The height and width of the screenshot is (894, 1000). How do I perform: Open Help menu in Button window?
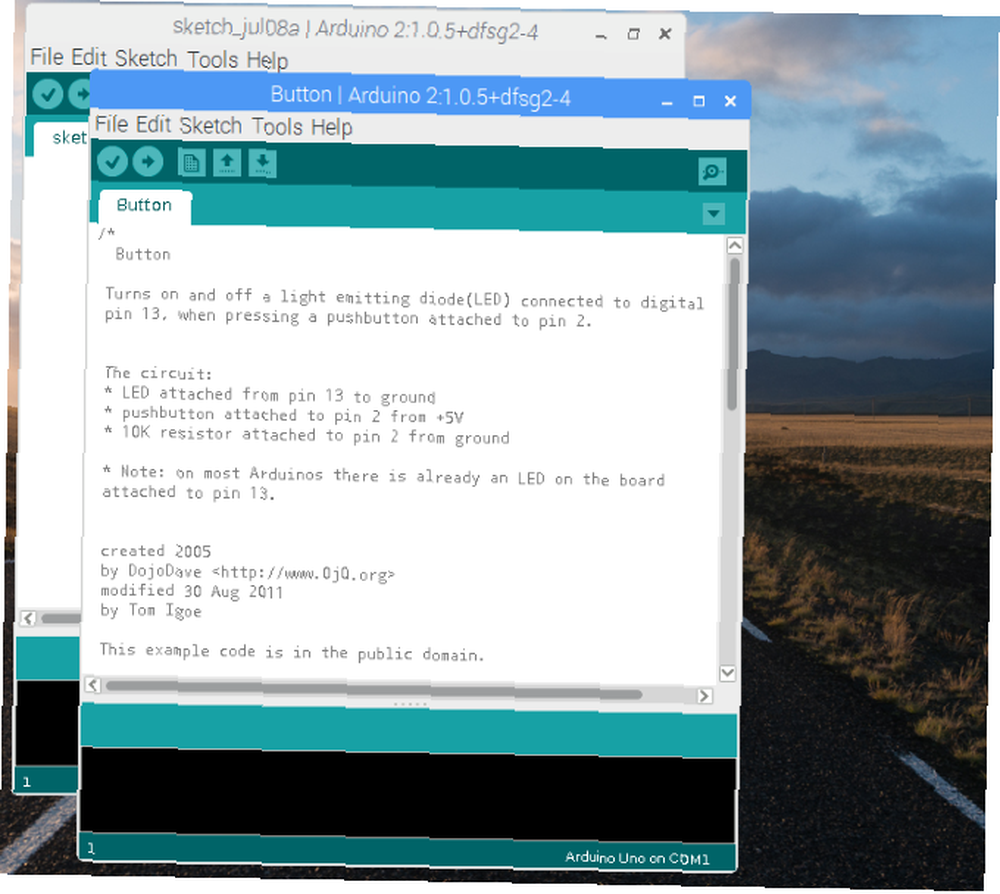click(x=332, y=127)
